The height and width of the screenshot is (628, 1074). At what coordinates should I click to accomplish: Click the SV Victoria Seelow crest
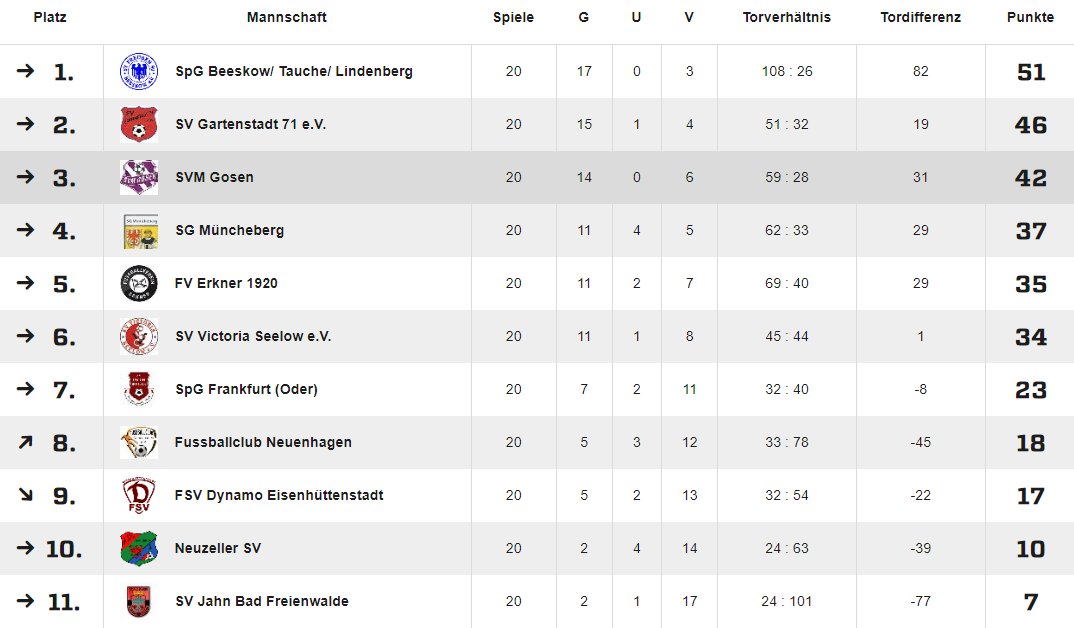tap(139, 336)
